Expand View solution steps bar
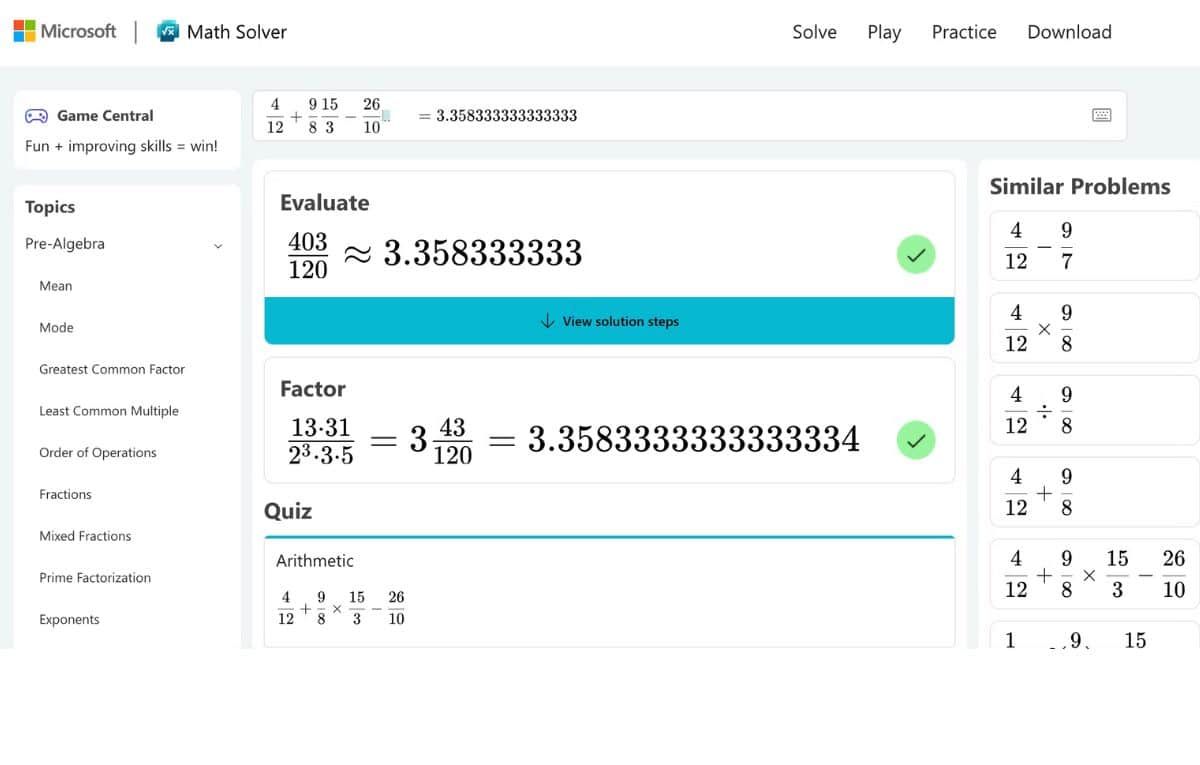 609,321
